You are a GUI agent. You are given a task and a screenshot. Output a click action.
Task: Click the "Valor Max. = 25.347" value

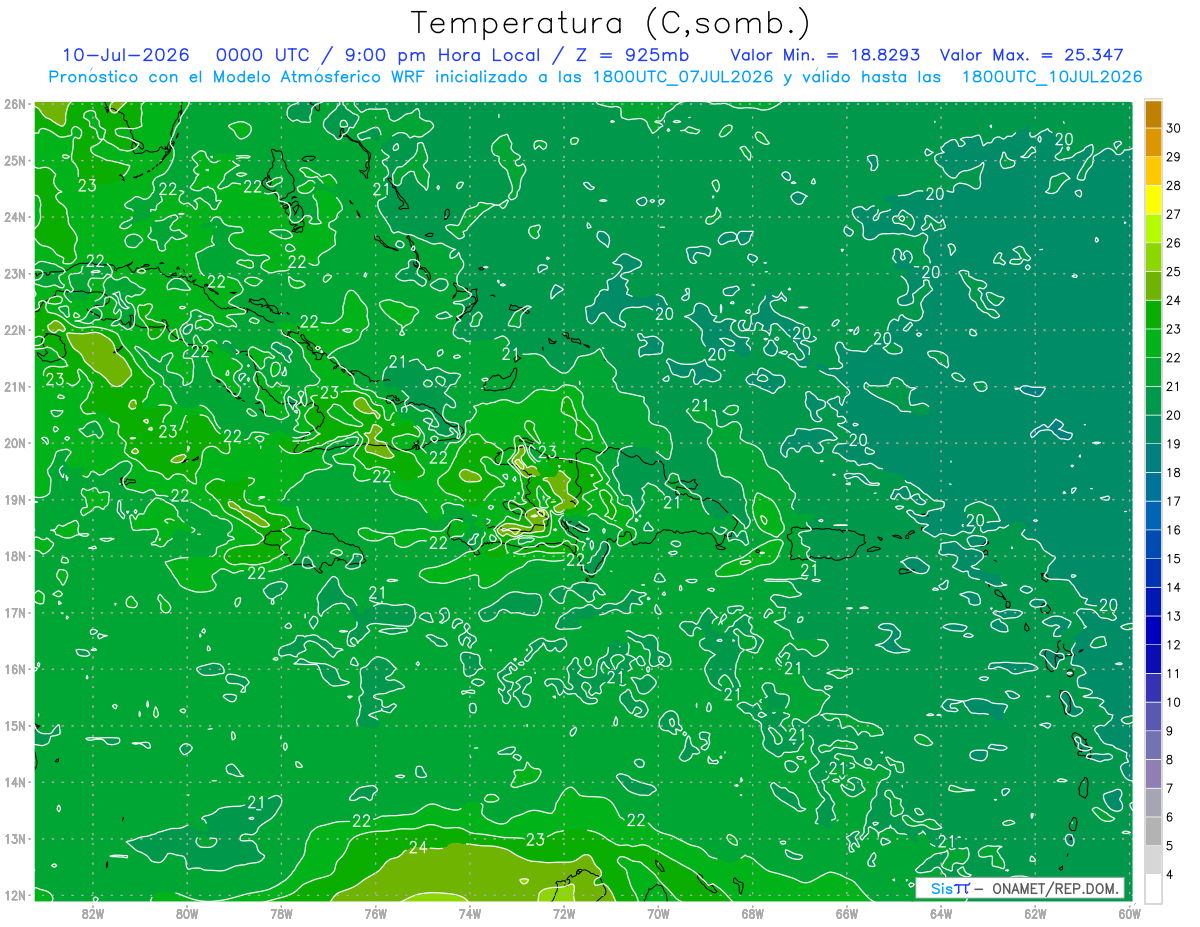pyautogui.click(x=1033, y=55)
